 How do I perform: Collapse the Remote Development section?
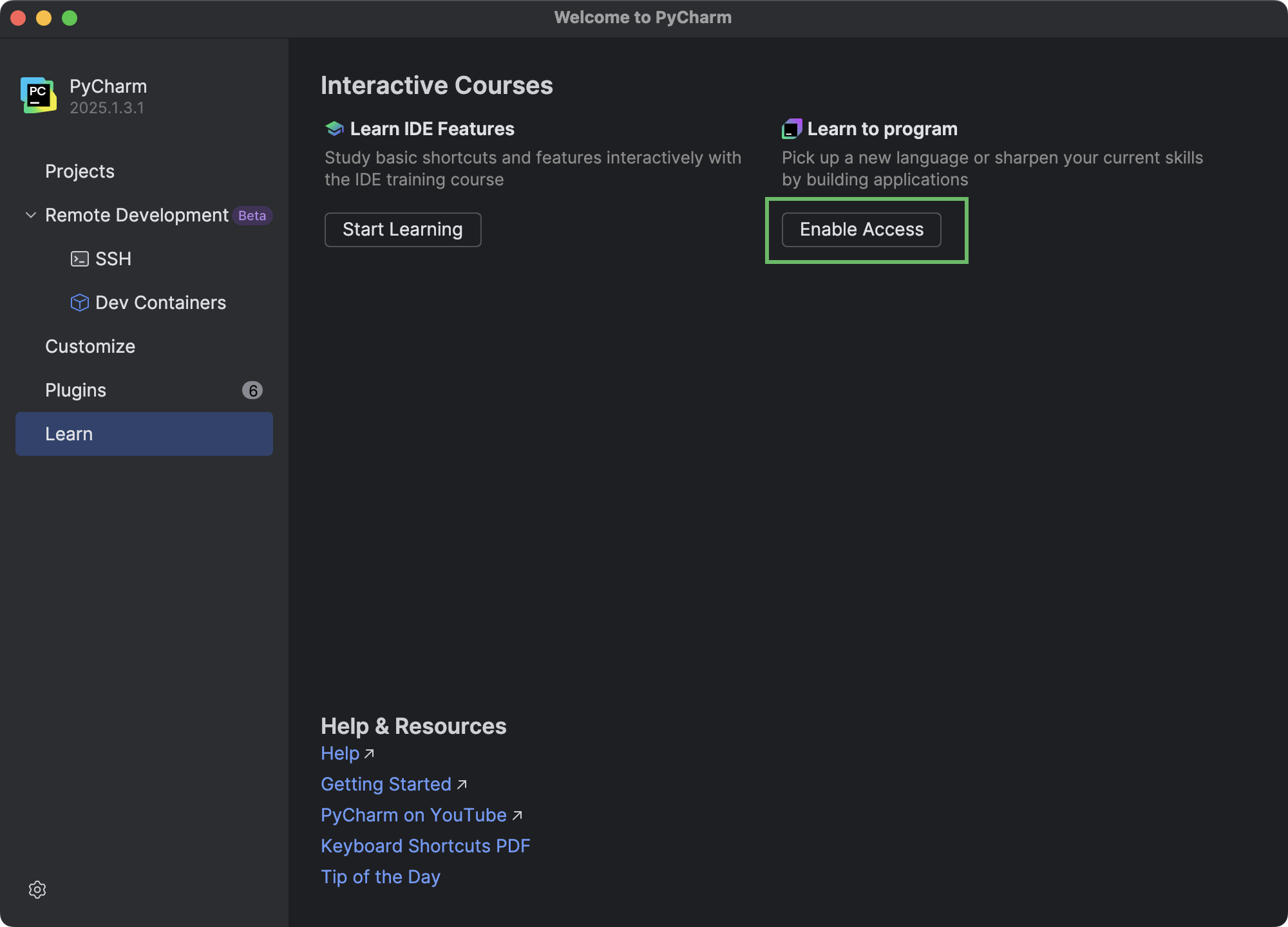(x=30, y=215)
